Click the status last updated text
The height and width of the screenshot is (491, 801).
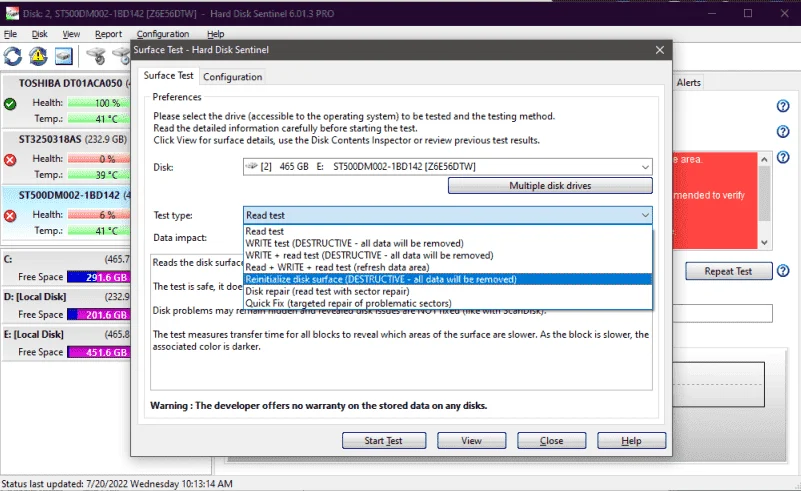[117, 483]
